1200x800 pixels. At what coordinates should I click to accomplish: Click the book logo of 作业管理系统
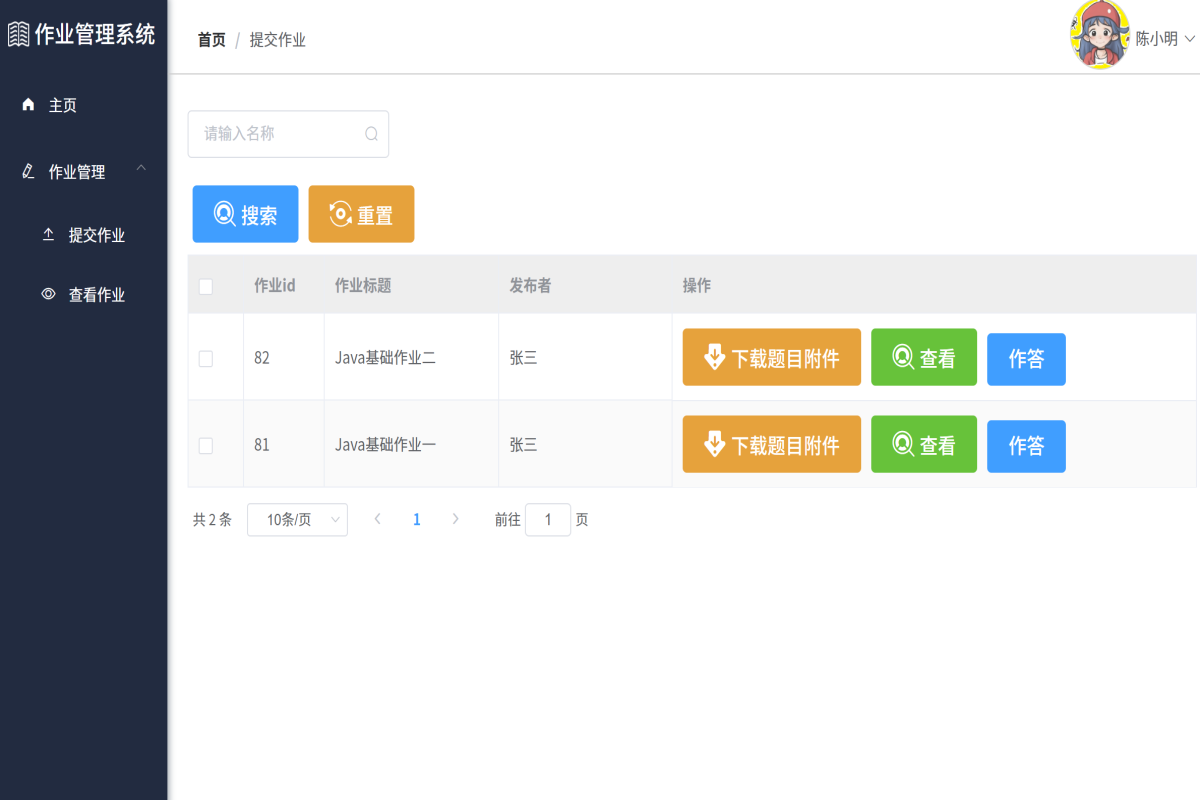[x=19, y=33]
